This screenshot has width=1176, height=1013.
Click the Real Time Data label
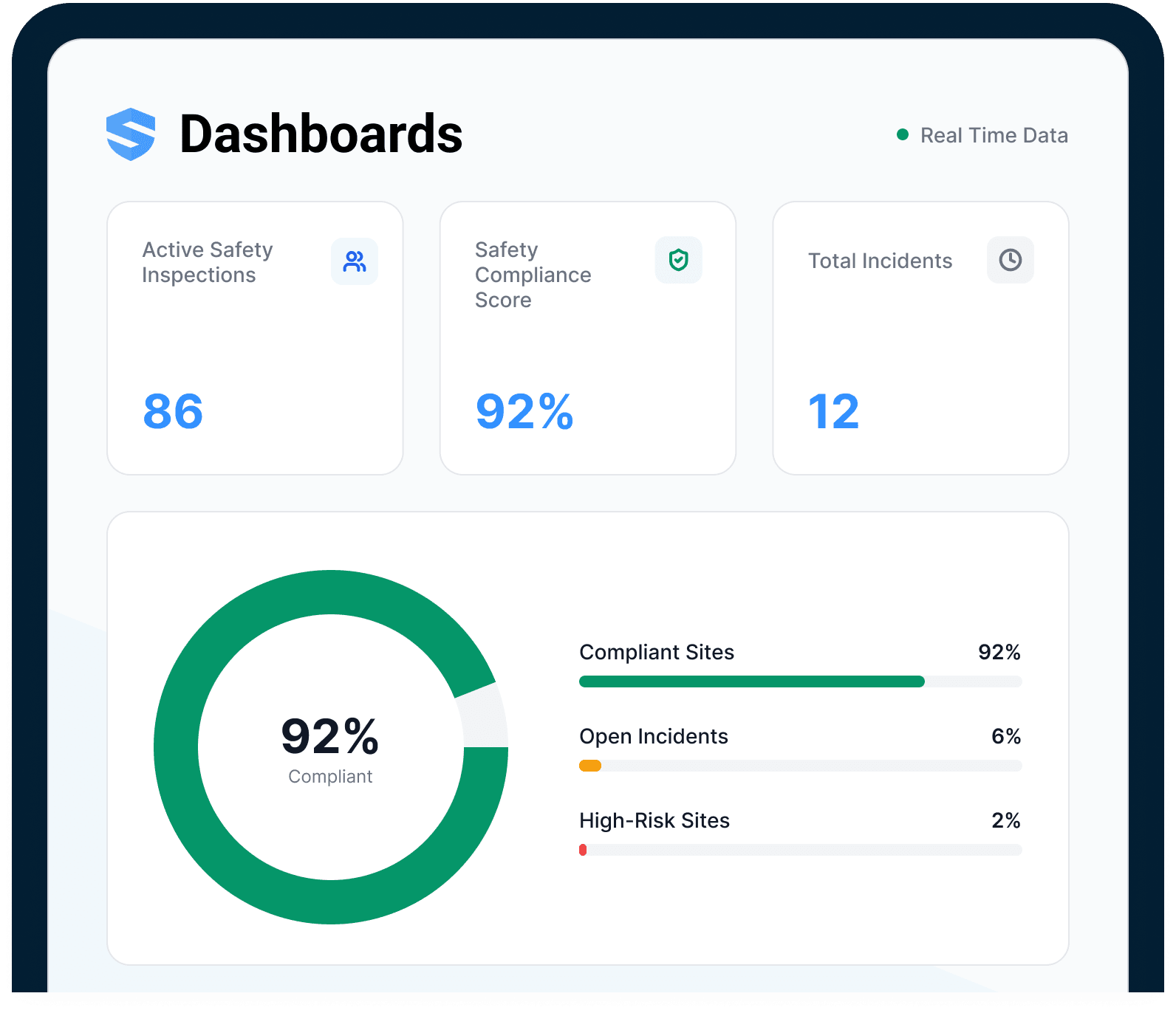(x=994, y=135)
